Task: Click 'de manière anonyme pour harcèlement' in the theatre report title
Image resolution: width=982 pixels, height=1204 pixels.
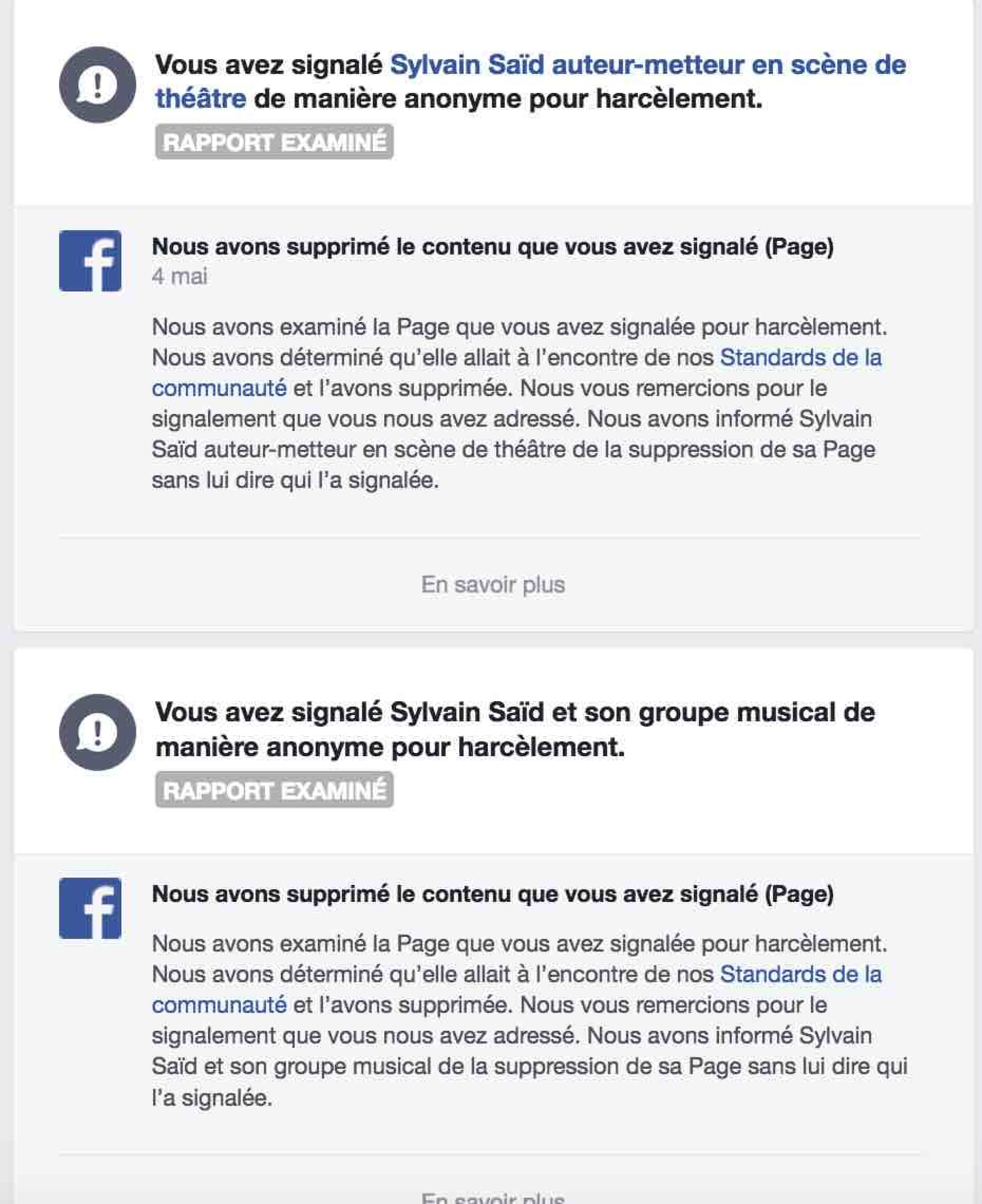Action: coord(508,99)
